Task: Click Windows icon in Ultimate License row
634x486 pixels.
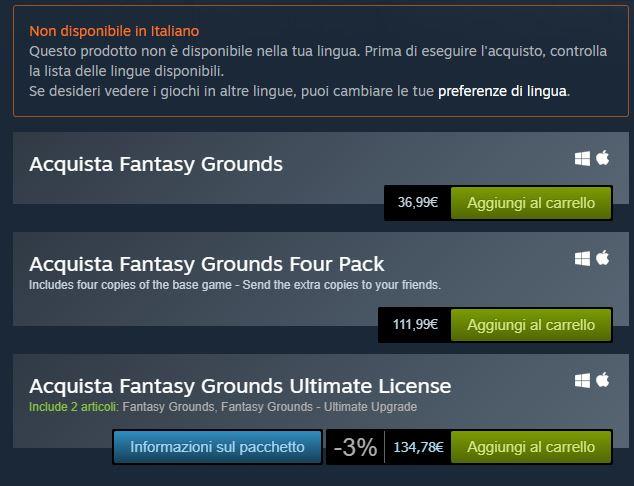Action: 582,381
